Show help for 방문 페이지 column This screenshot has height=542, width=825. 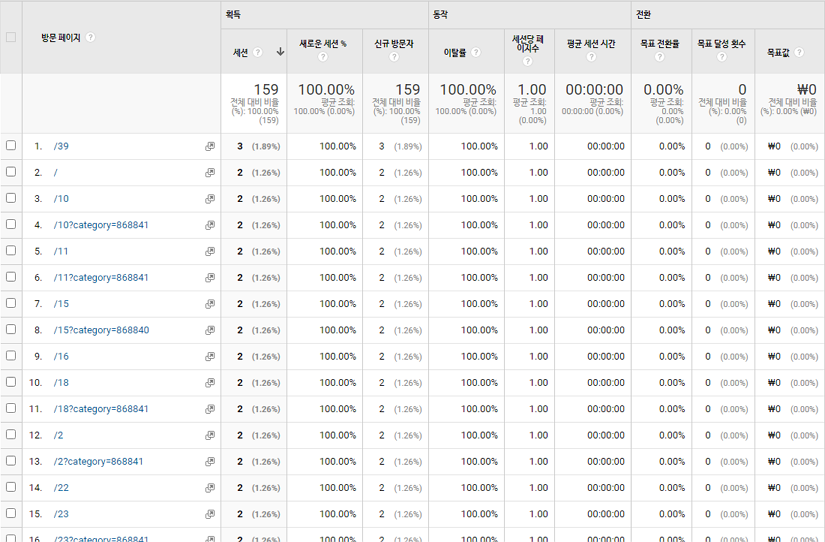(90, 37)
